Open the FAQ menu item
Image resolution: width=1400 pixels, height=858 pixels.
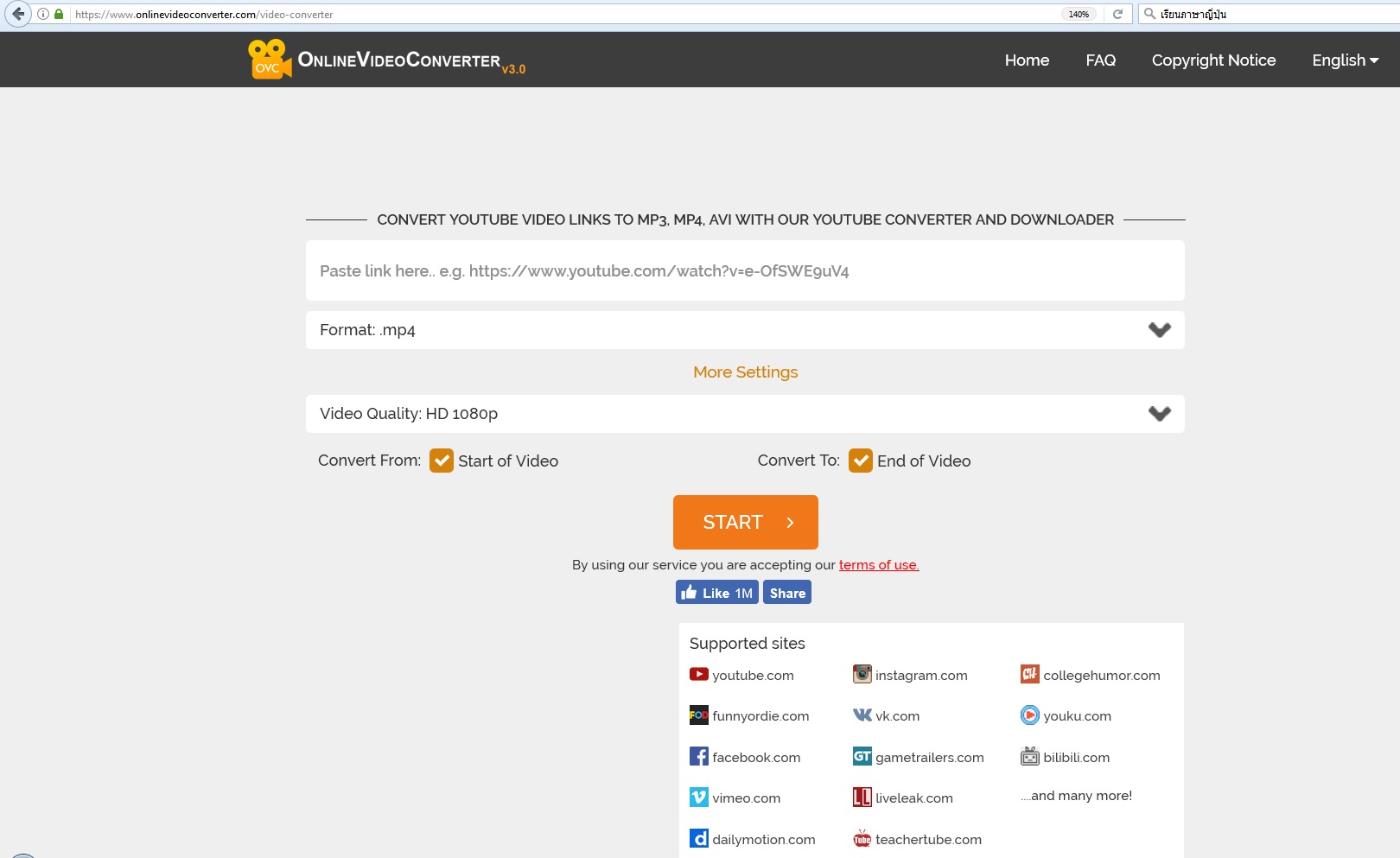pos(1100,60)
